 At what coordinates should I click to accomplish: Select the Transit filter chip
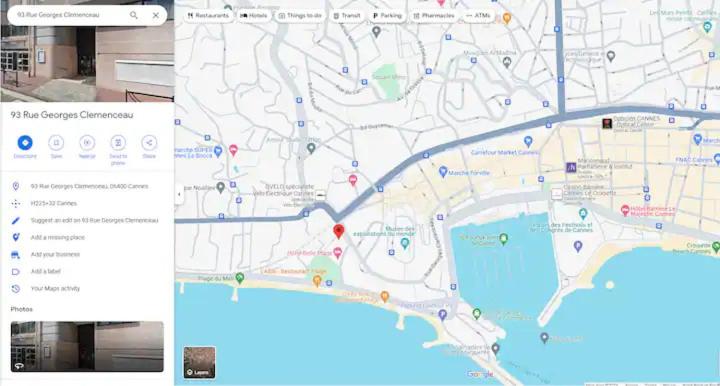(x=347, y=16)
